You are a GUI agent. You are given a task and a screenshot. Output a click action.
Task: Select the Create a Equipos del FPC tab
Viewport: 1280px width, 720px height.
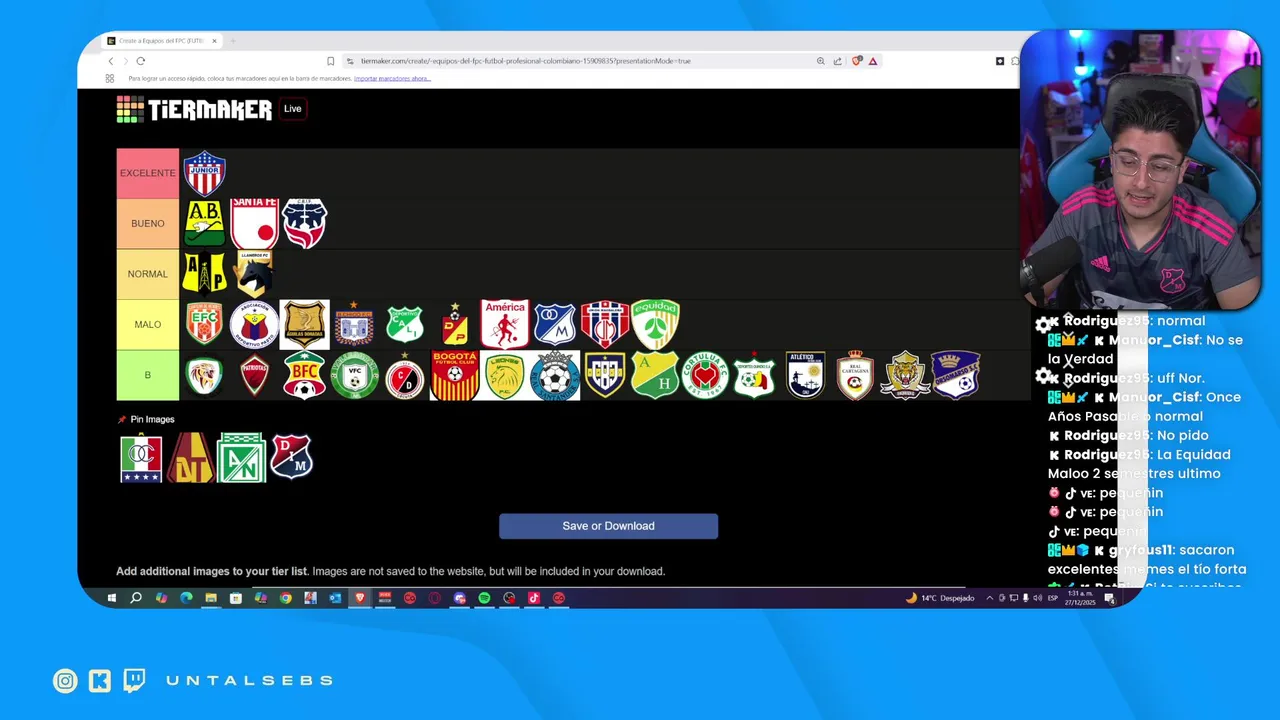tap(162, 41)
